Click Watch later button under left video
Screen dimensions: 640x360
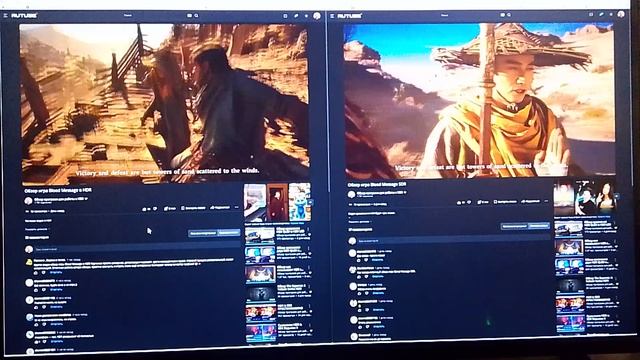[x=193, y=208]
